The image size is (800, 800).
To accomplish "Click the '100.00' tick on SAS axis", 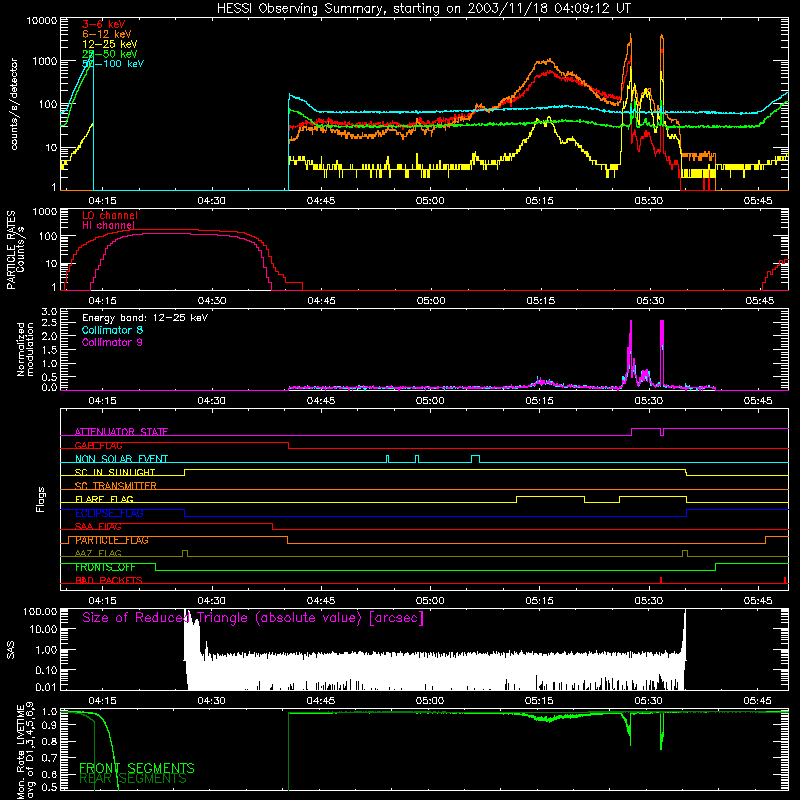I will coord(40,611).
